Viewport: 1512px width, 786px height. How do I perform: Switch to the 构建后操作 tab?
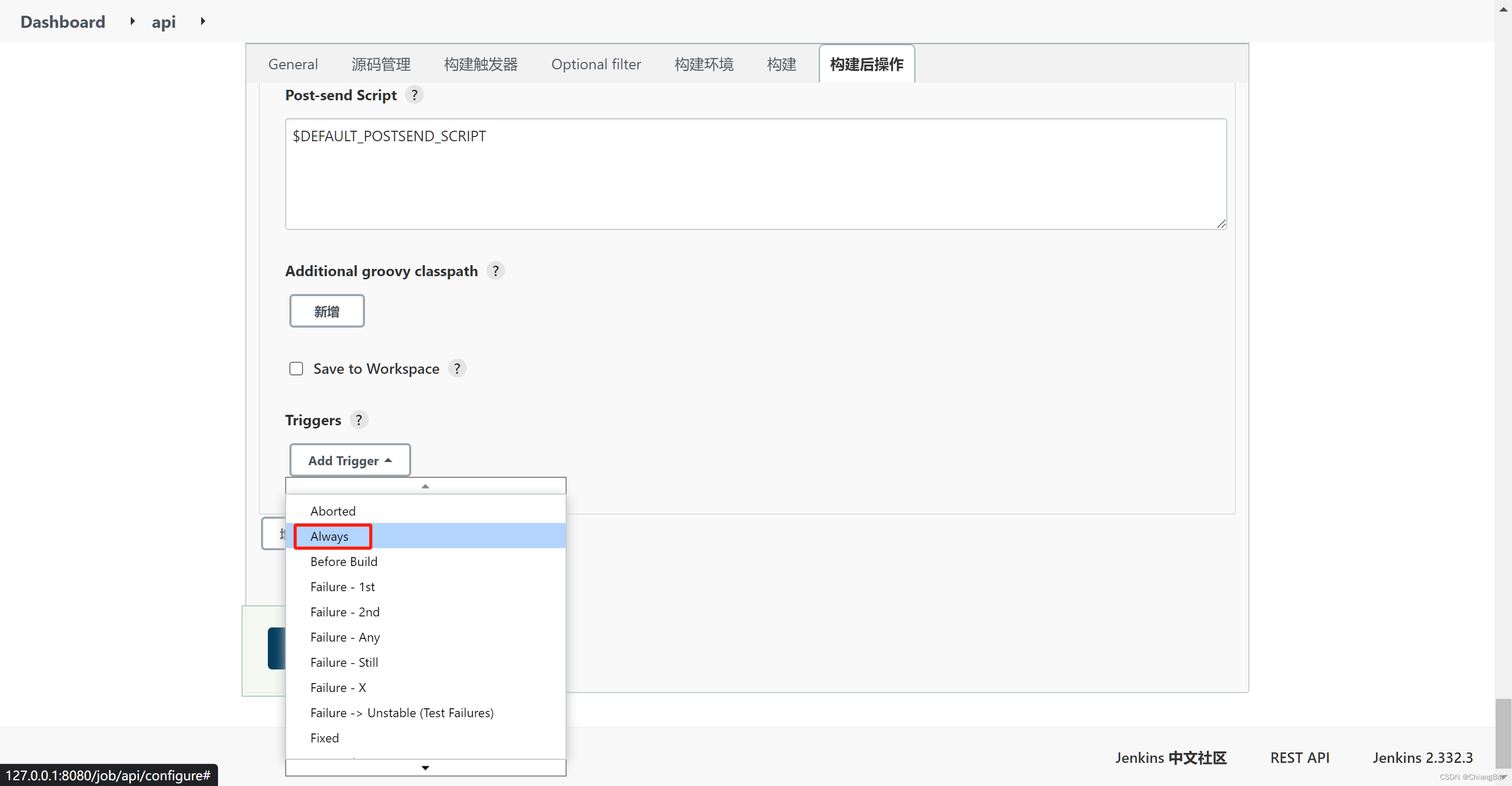[x=867, y=64]
